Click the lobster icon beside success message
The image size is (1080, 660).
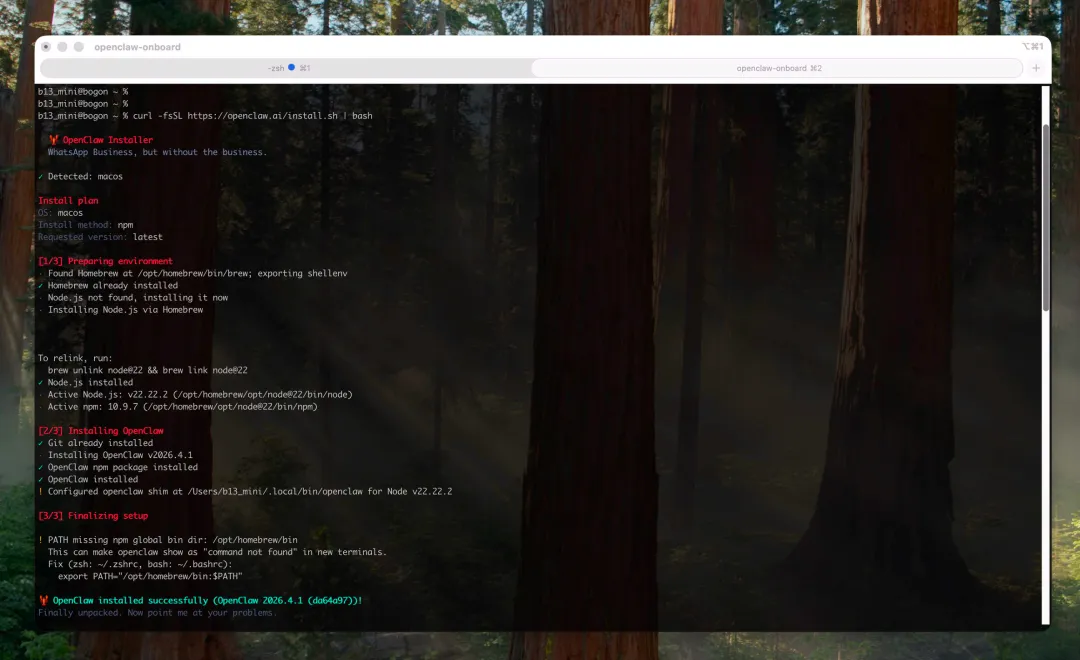(43, 601)
